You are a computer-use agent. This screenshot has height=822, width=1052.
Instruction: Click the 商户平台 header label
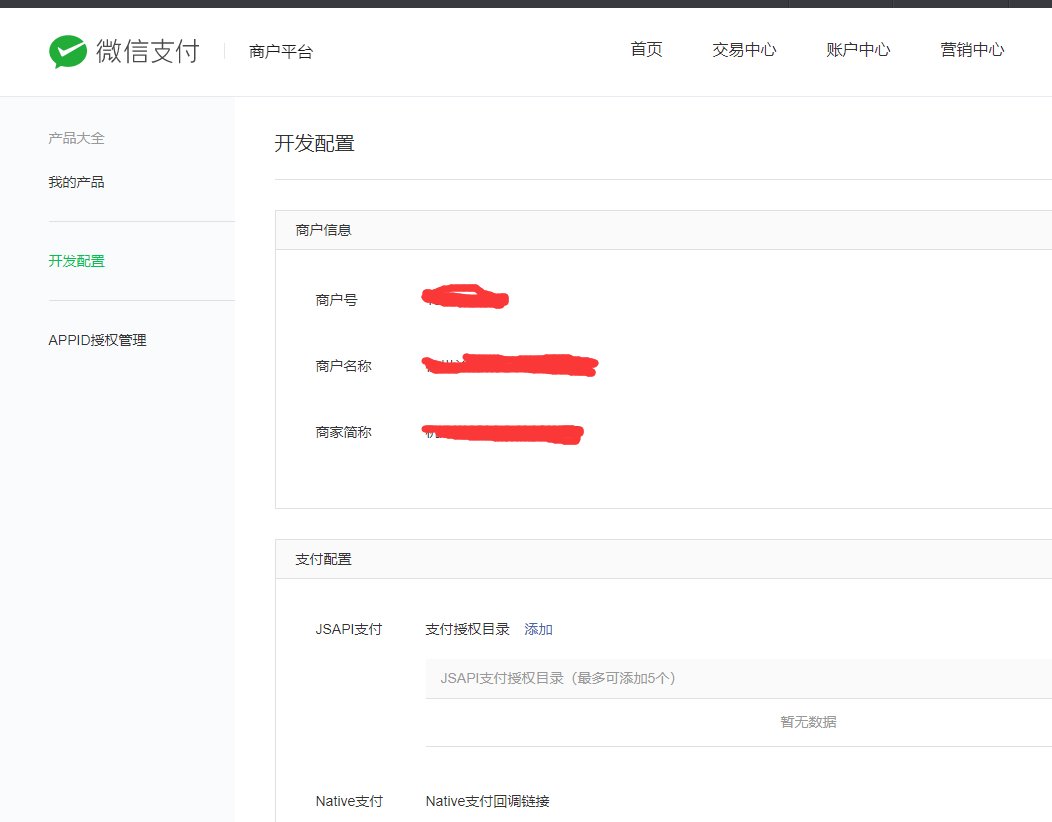281,52
